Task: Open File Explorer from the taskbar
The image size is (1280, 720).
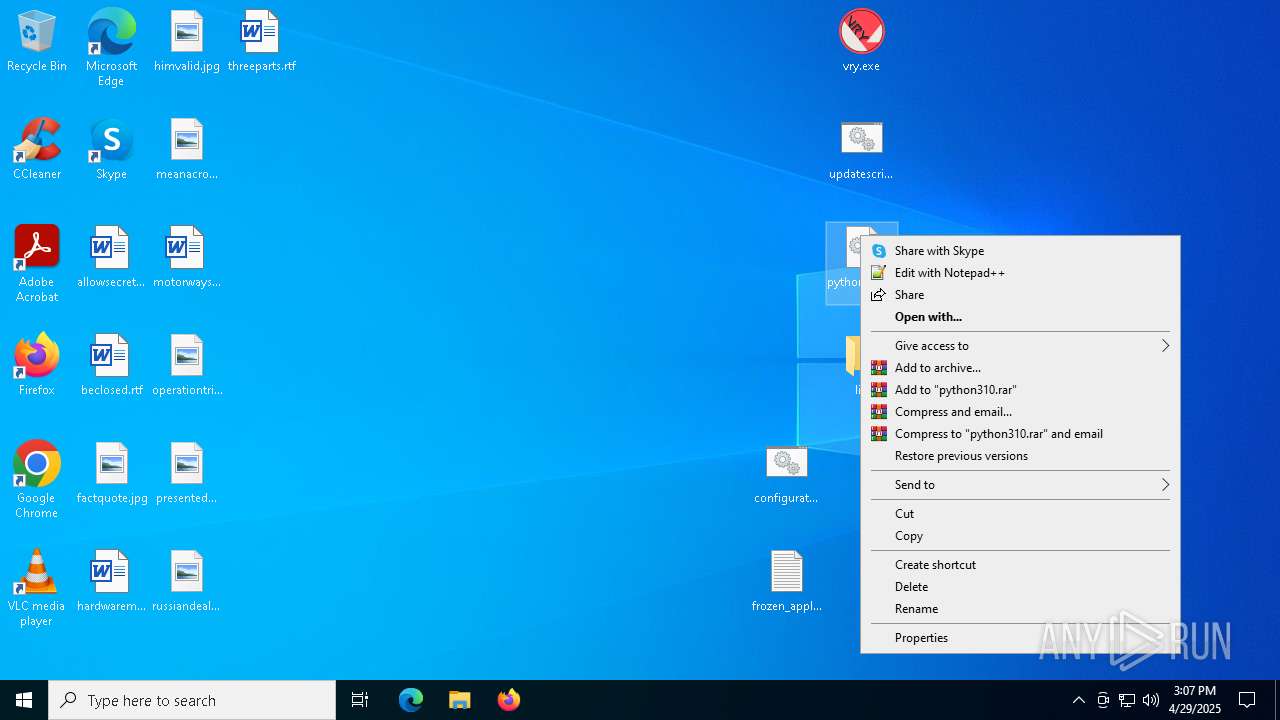Action: pyautogui.click(x=459, y=700)
